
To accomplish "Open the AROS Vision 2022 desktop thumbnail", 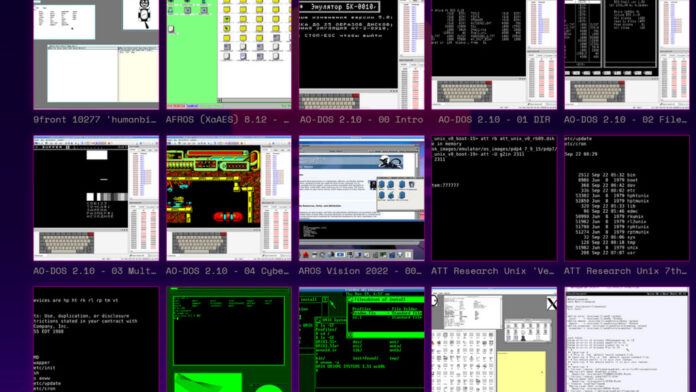I will pos(361,198).
